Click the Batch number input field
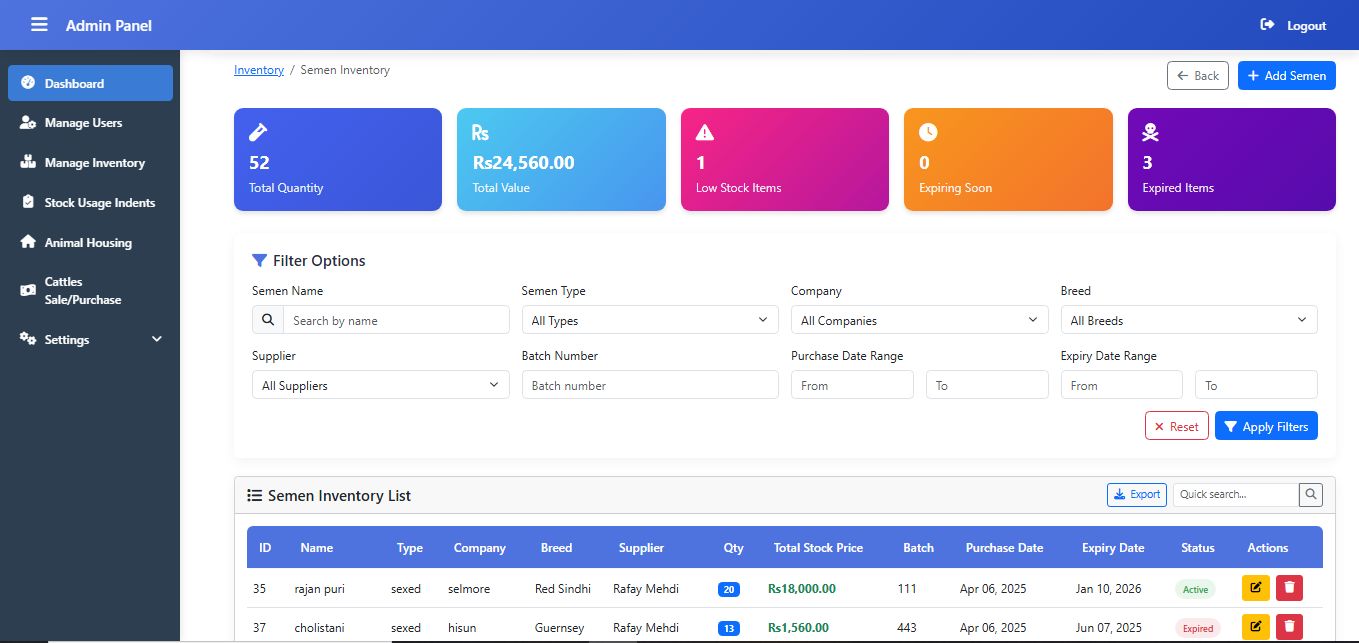1359x643 pixels. (x=649, y=385)
